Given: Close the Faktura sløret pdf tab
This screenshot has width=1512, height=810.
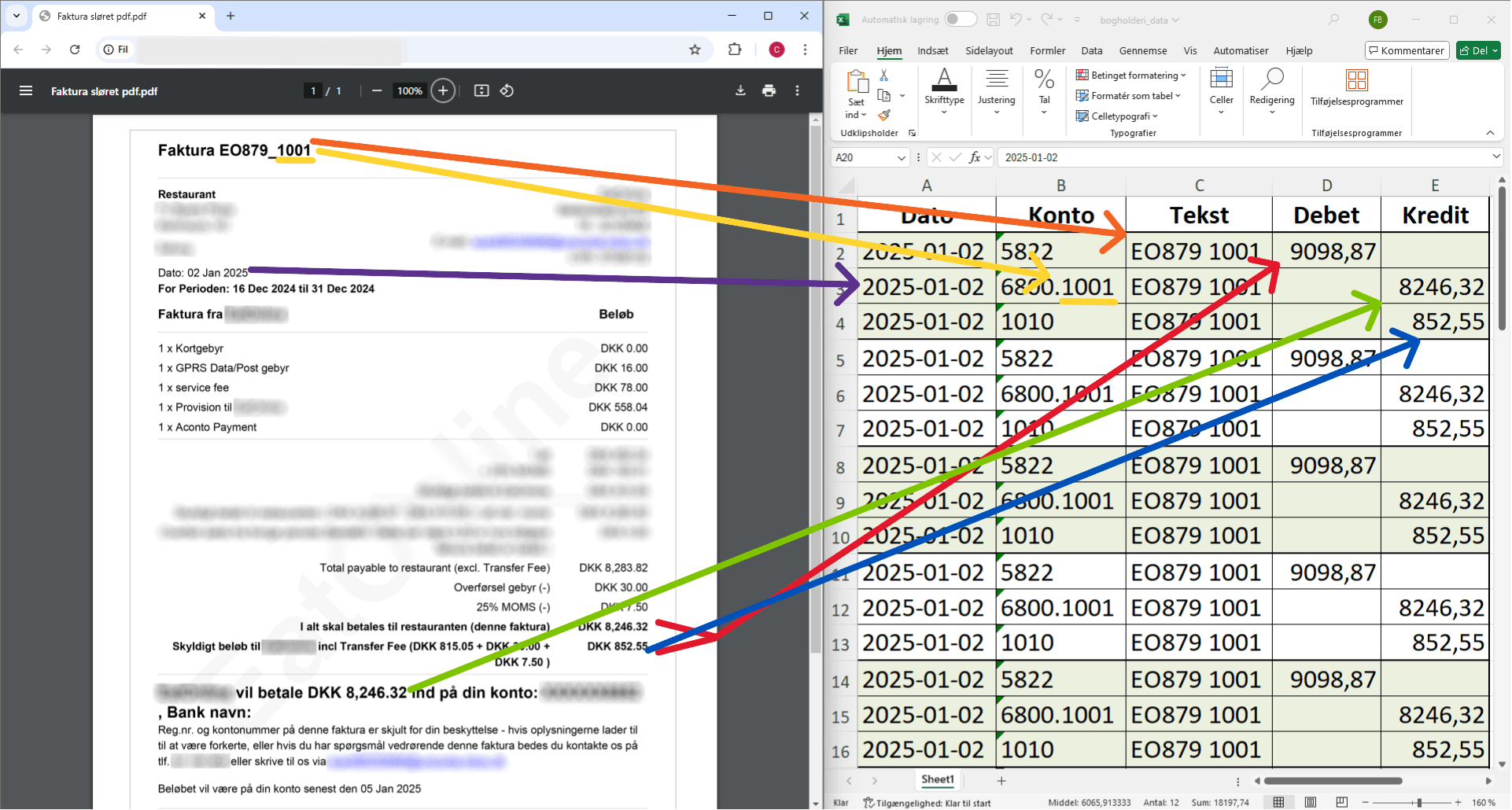Looking at the screenshot, I should [202, 16].
